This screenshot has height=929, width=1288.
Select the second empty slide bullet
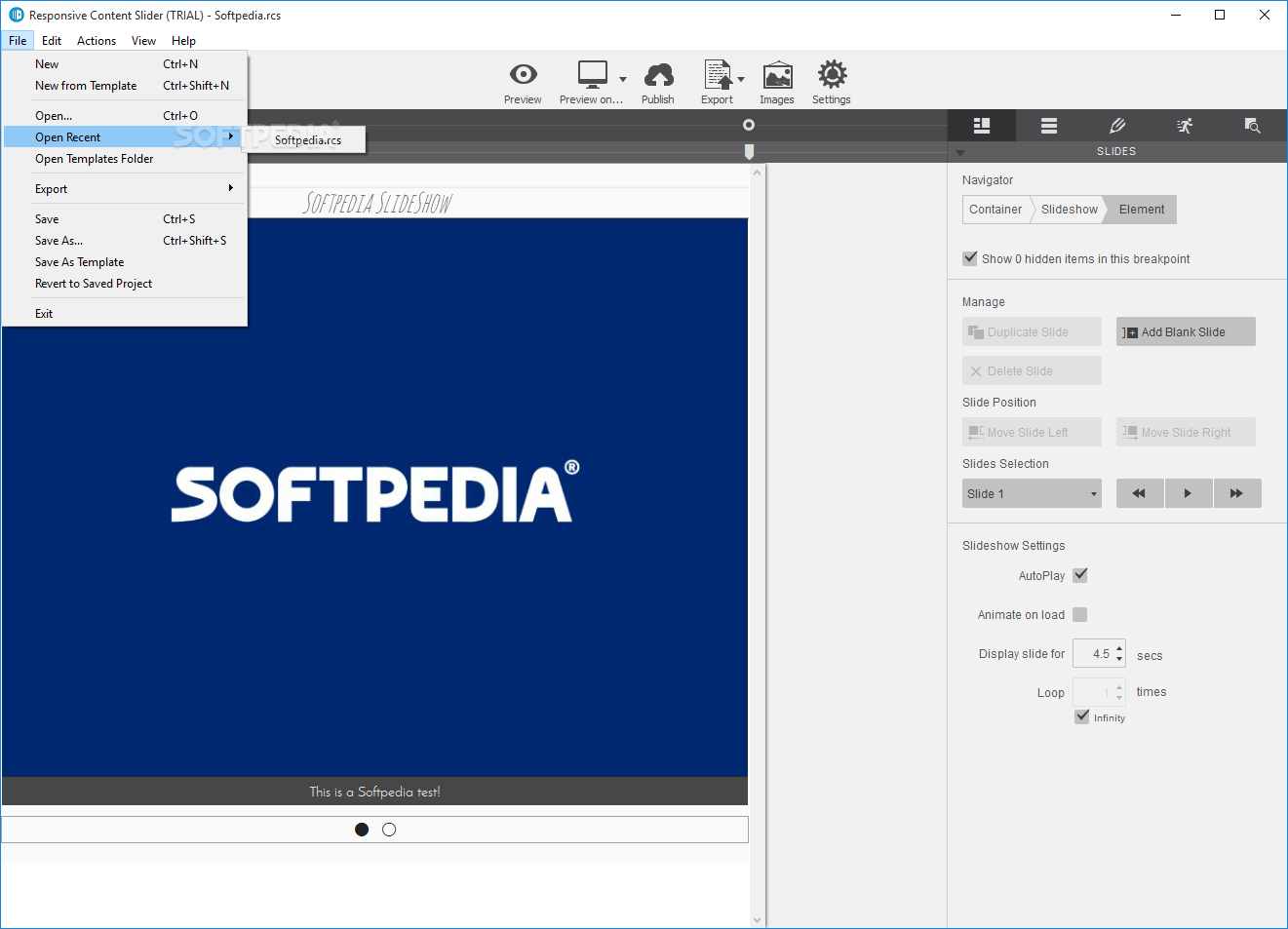pyautogui.click(x=389, y=830)
